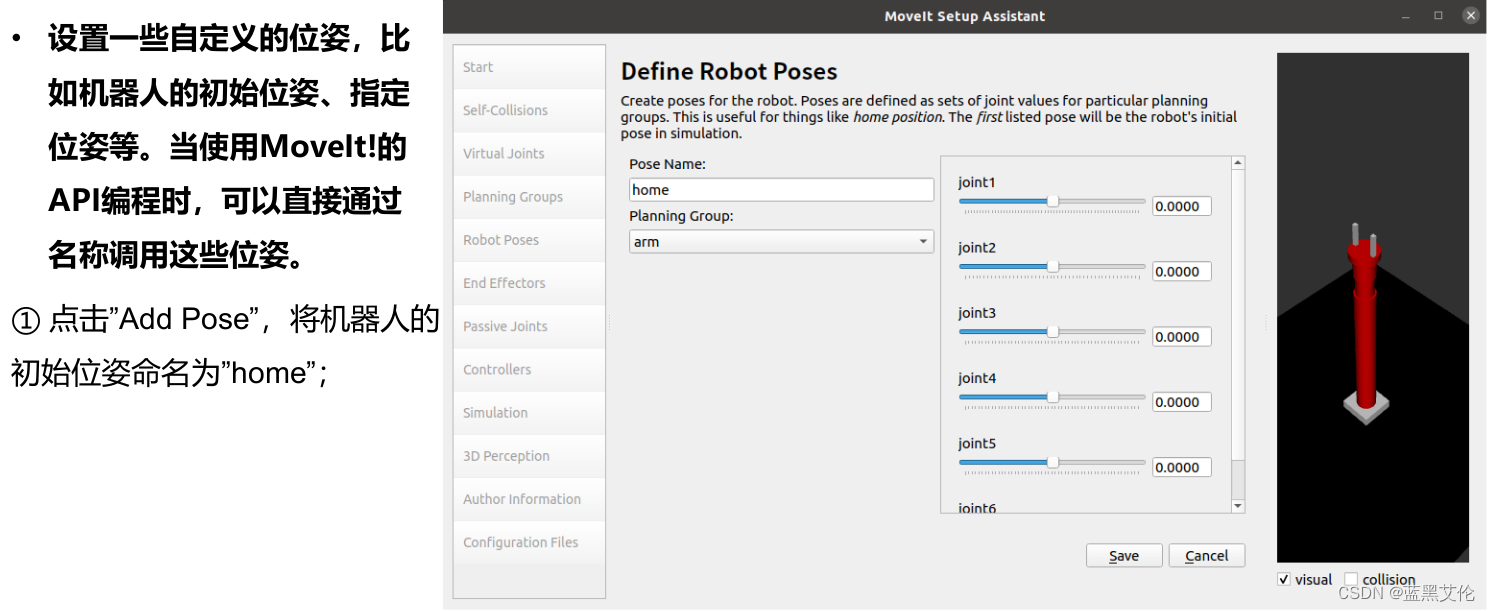Click the joint2 value field
Screen dimensions: 1490x611
point(1181,272)
